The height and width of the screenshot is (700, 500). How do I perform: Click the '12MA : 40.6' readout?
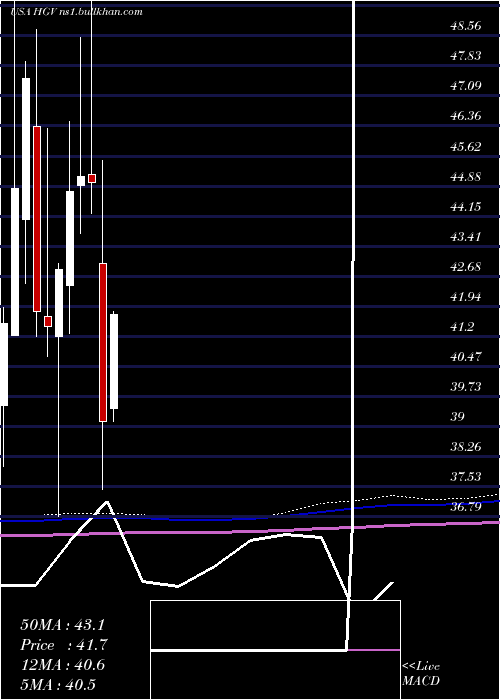pyautogui.click(x=62, y=665)
